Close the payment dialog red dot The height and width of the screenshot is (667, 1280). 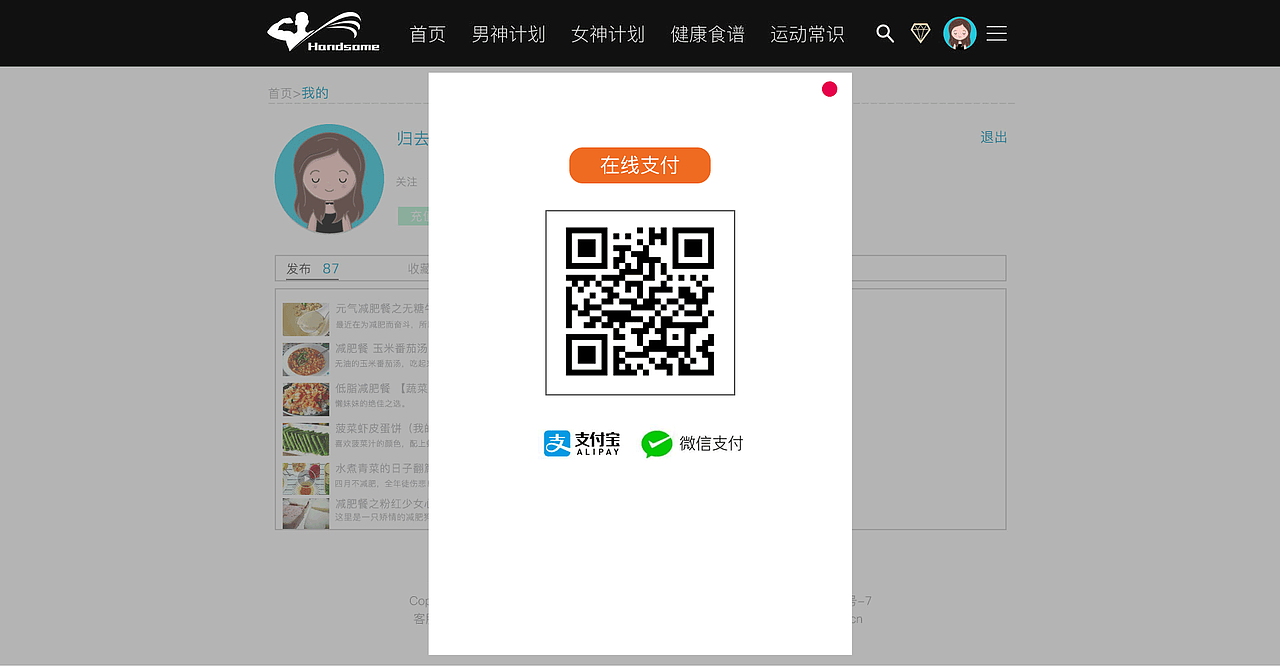tap(830, 89)
